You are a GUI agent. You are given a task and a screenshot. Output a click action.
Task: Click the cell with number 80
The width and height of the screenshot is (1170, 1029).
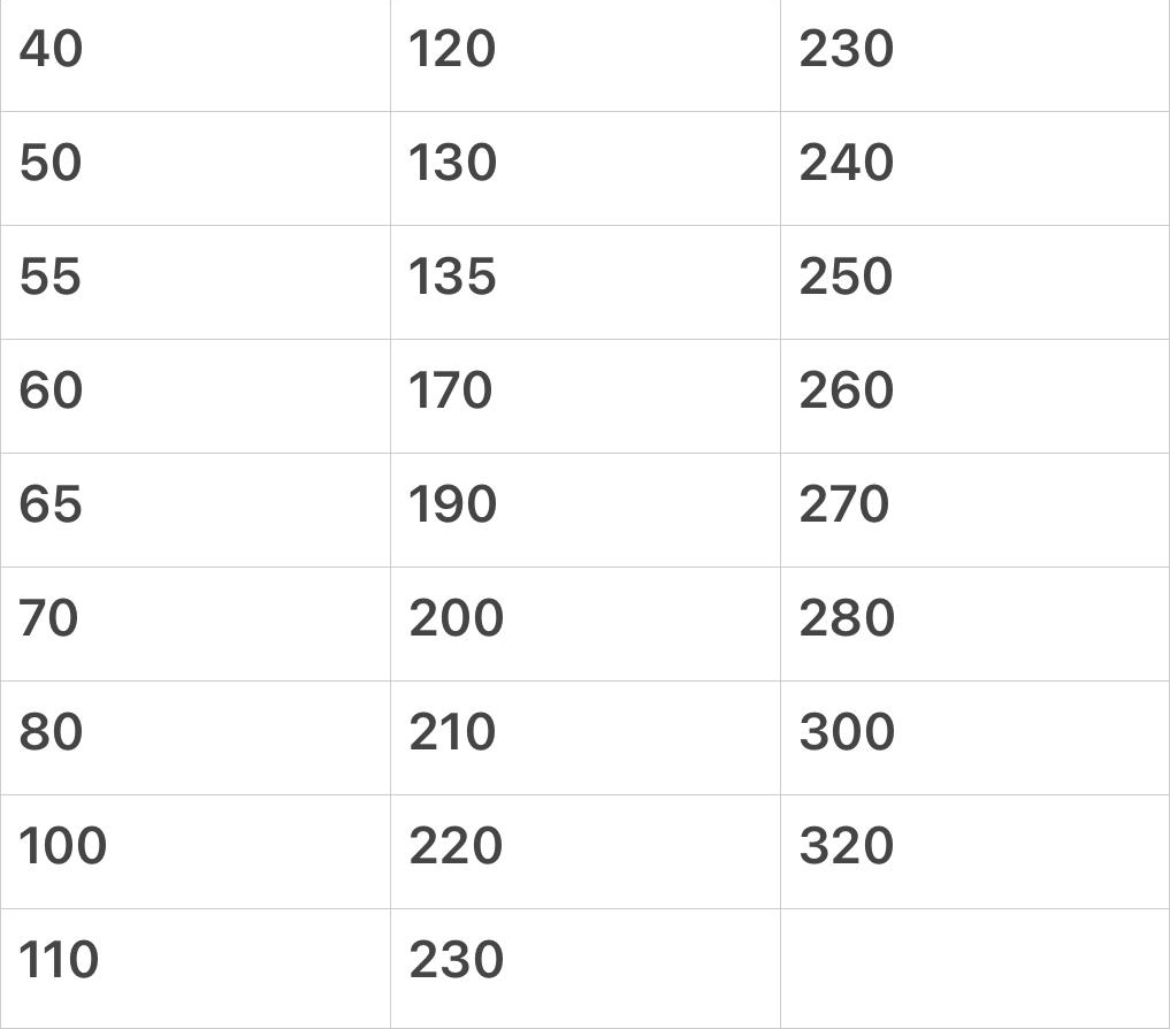pos(50,734)
